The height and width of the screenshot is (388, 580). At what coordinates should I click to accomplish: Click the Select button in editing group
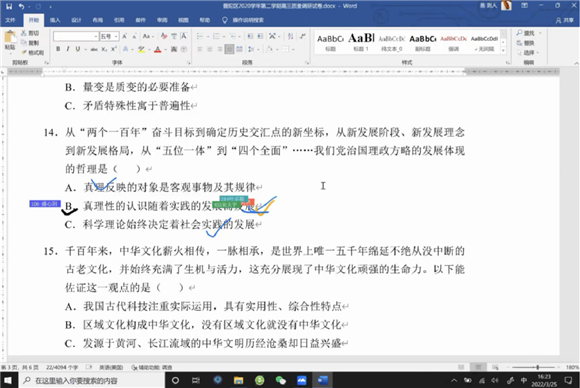click(x=527, y=53)
